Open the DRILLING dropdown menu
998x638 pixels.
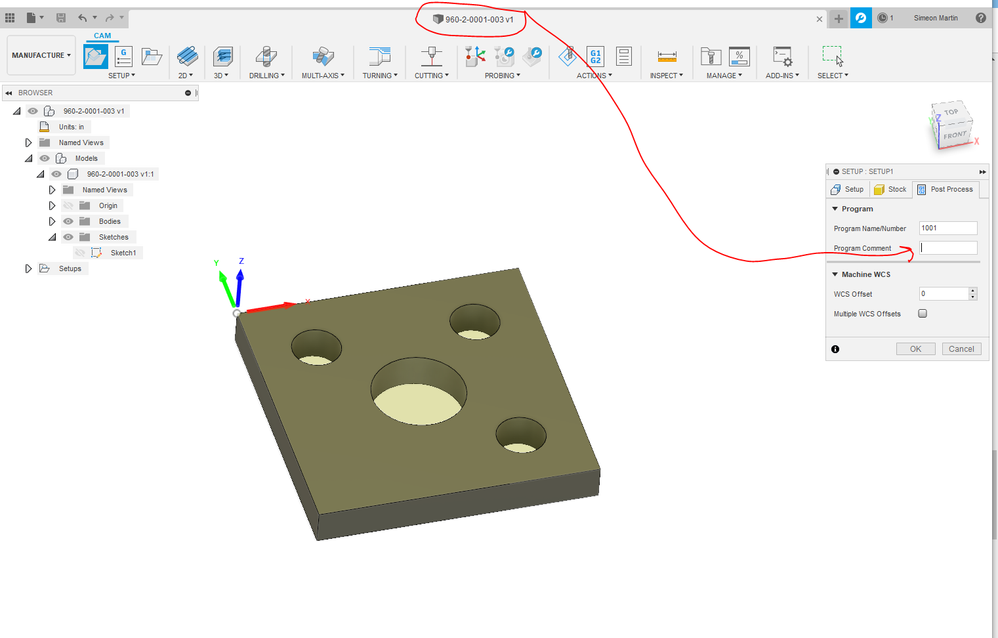click(x=266, y=75)
